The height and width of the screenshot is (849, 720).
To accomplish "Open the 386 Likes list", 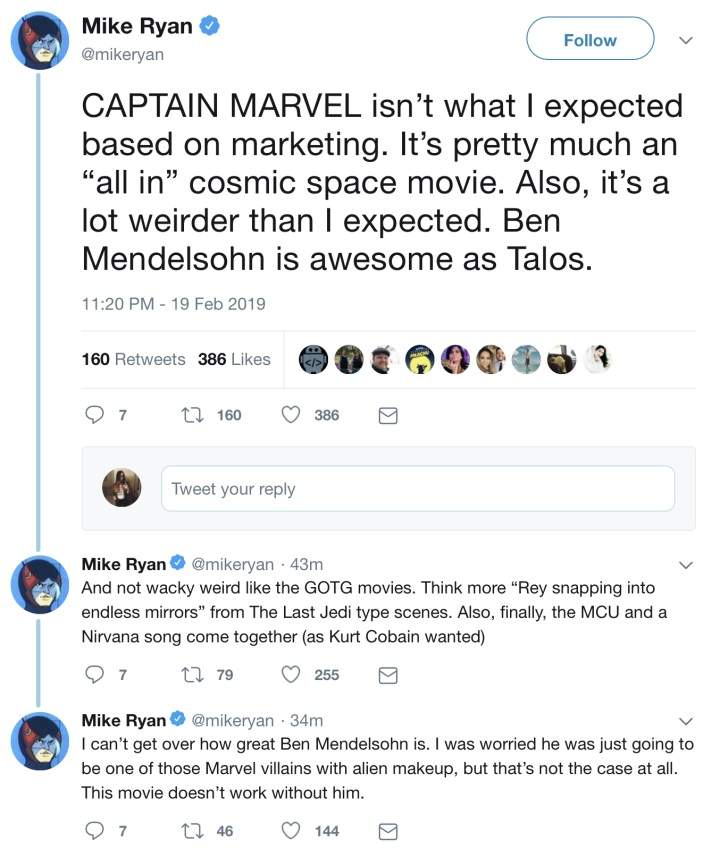I will click(x=234, y=359).
